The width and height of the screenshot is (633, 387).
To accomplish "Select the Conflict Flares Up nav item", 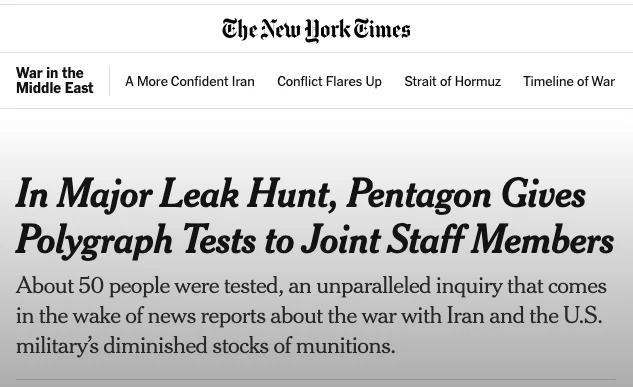I will [329, 81].
